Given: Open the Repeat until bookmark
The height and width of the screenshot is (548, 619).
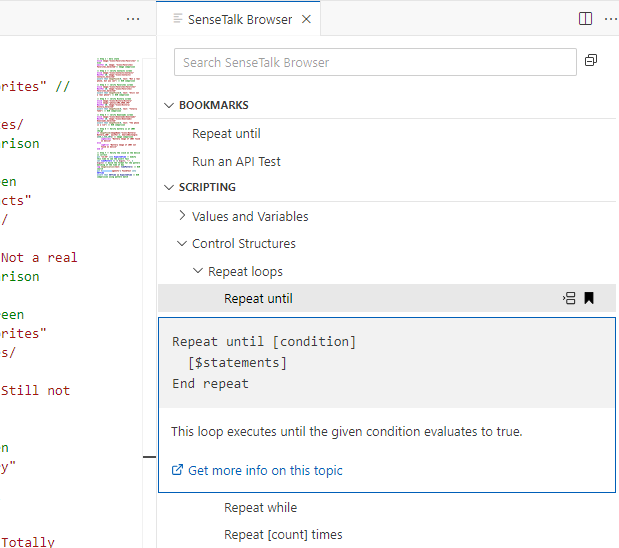Looking at the screenshot, I should pos(226,133).
